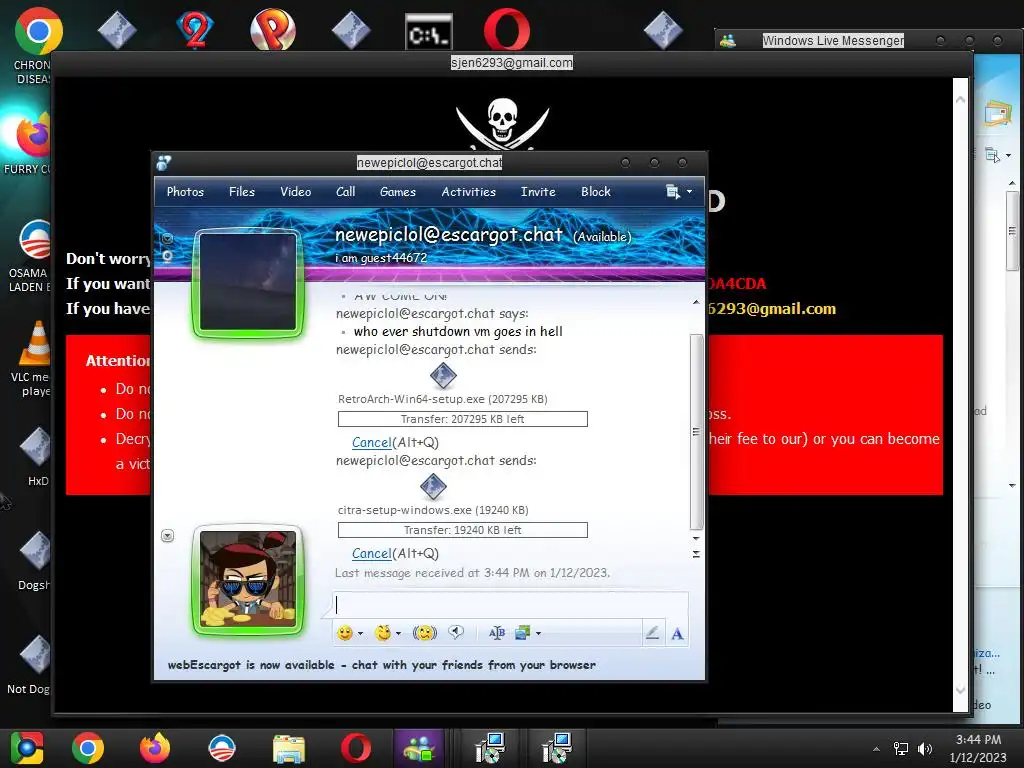Click citra transfer progress bar
This screenshot has width=1024, height=768.
click(462, 530)
